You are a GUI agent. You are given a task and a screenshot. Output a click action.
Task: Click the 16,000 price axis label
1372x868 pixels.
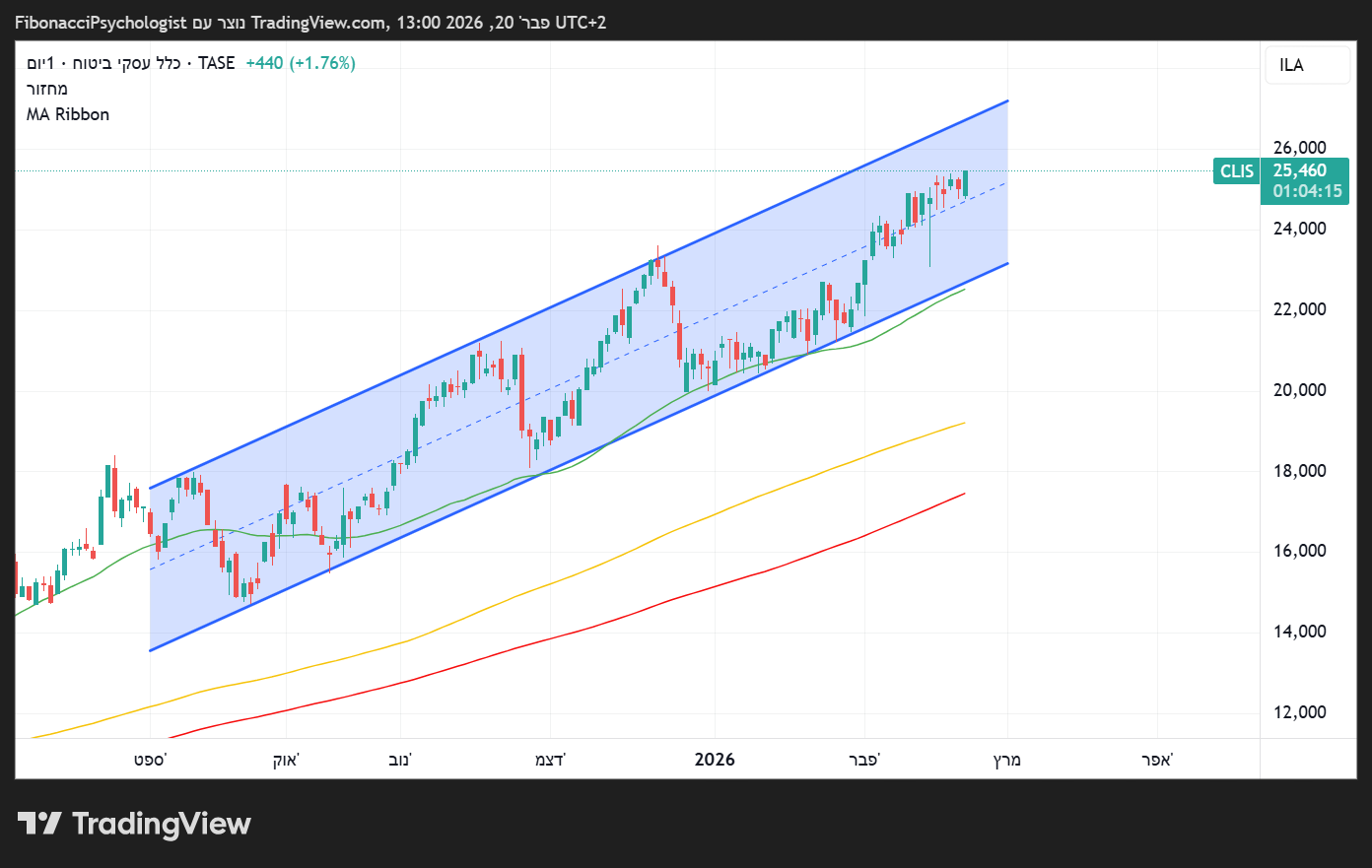coord(1300,551)
